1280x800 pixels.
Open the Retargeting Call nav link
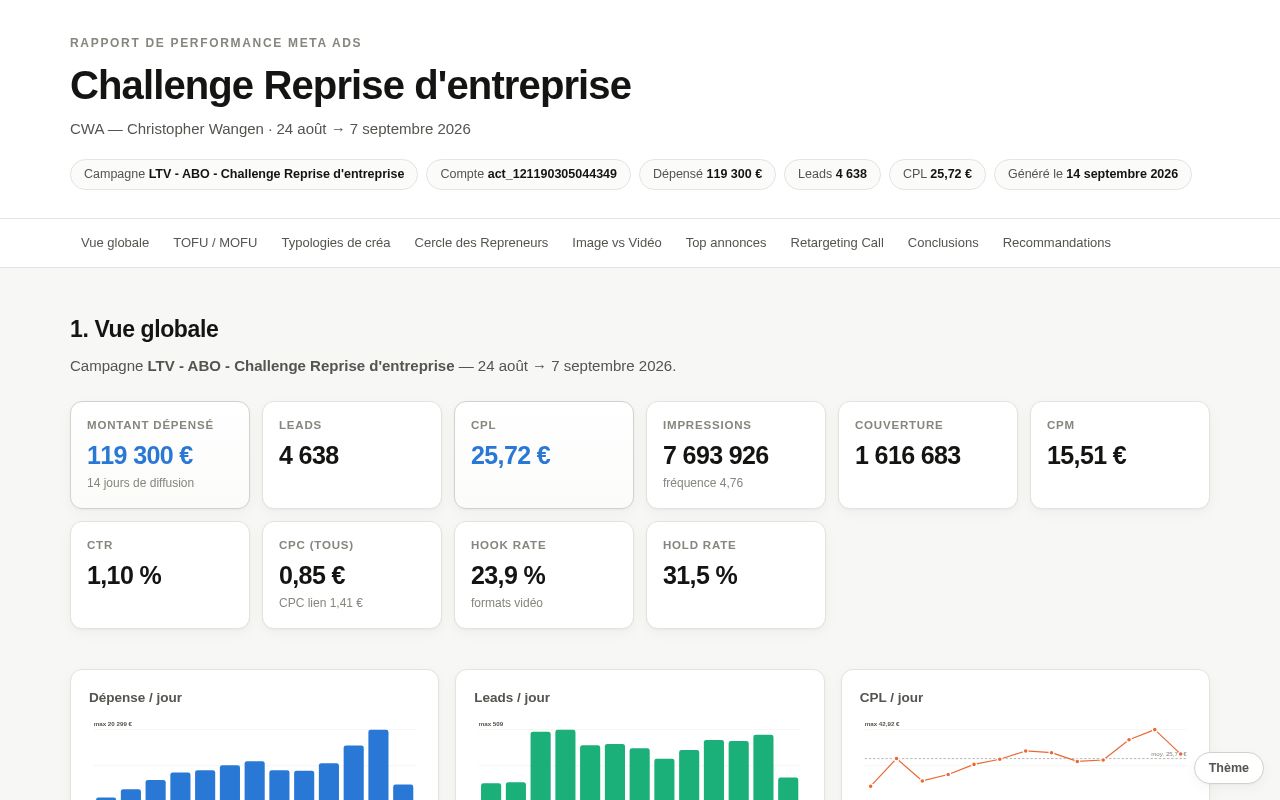tap(837, 243)
